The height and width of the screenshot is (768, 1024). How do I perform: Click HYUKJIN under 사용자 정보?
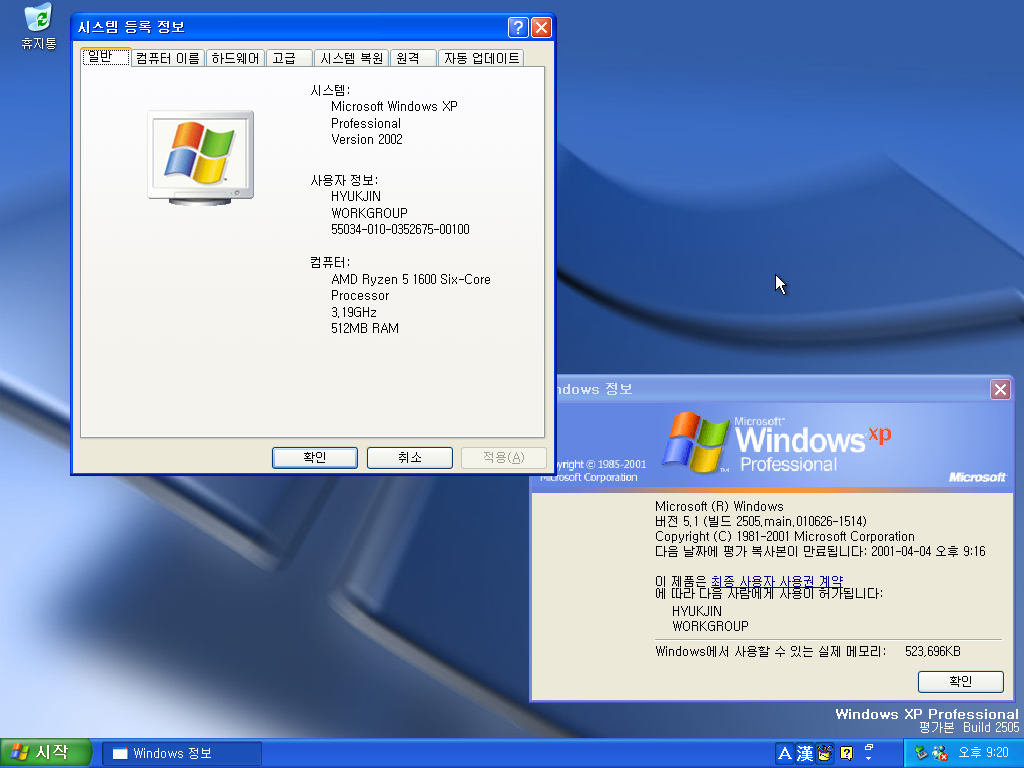coord(356,197)
